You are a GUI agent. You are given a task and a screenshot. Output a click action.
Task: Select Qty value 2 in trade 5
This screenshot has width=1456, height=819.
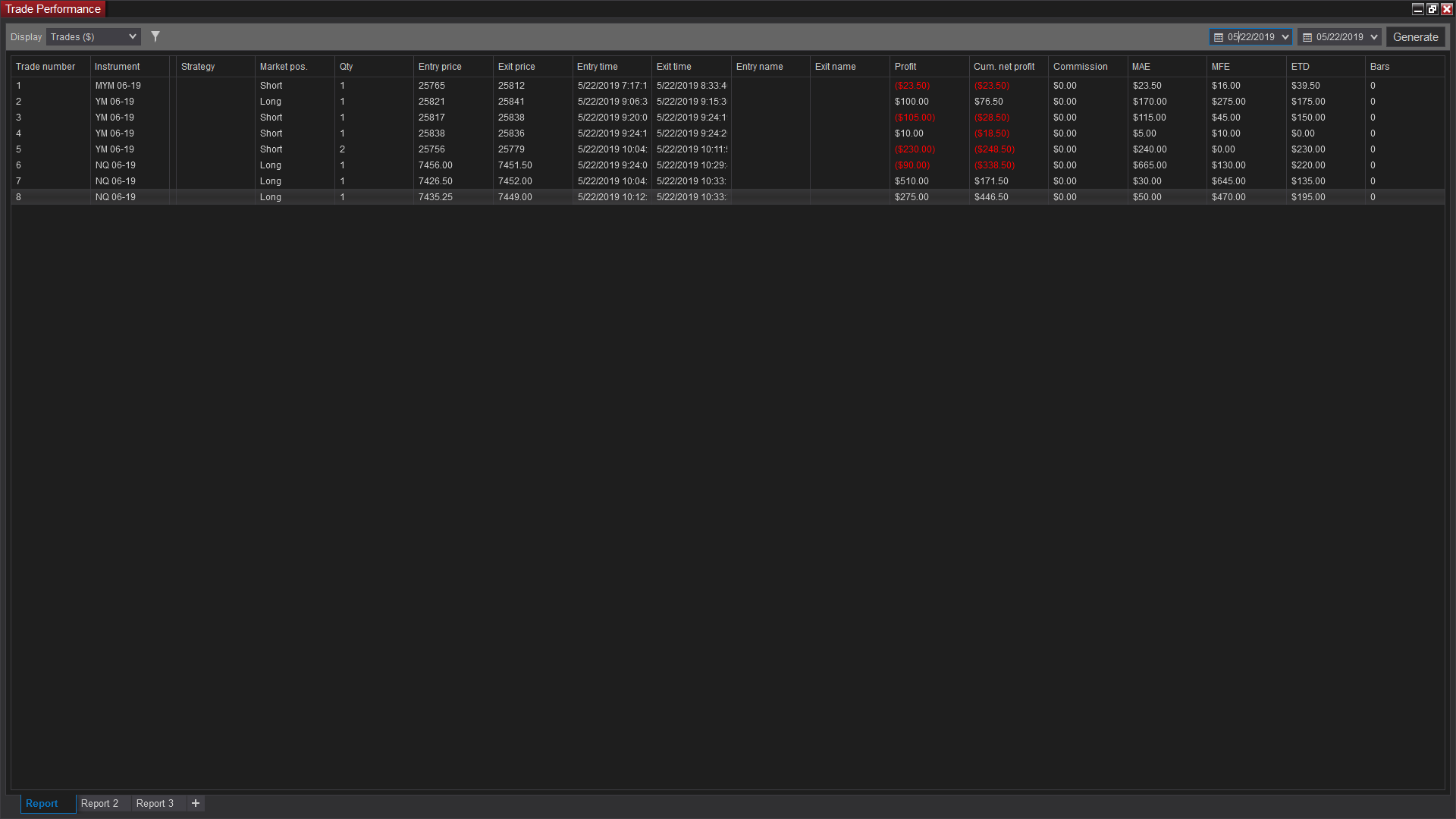[374, 149]
